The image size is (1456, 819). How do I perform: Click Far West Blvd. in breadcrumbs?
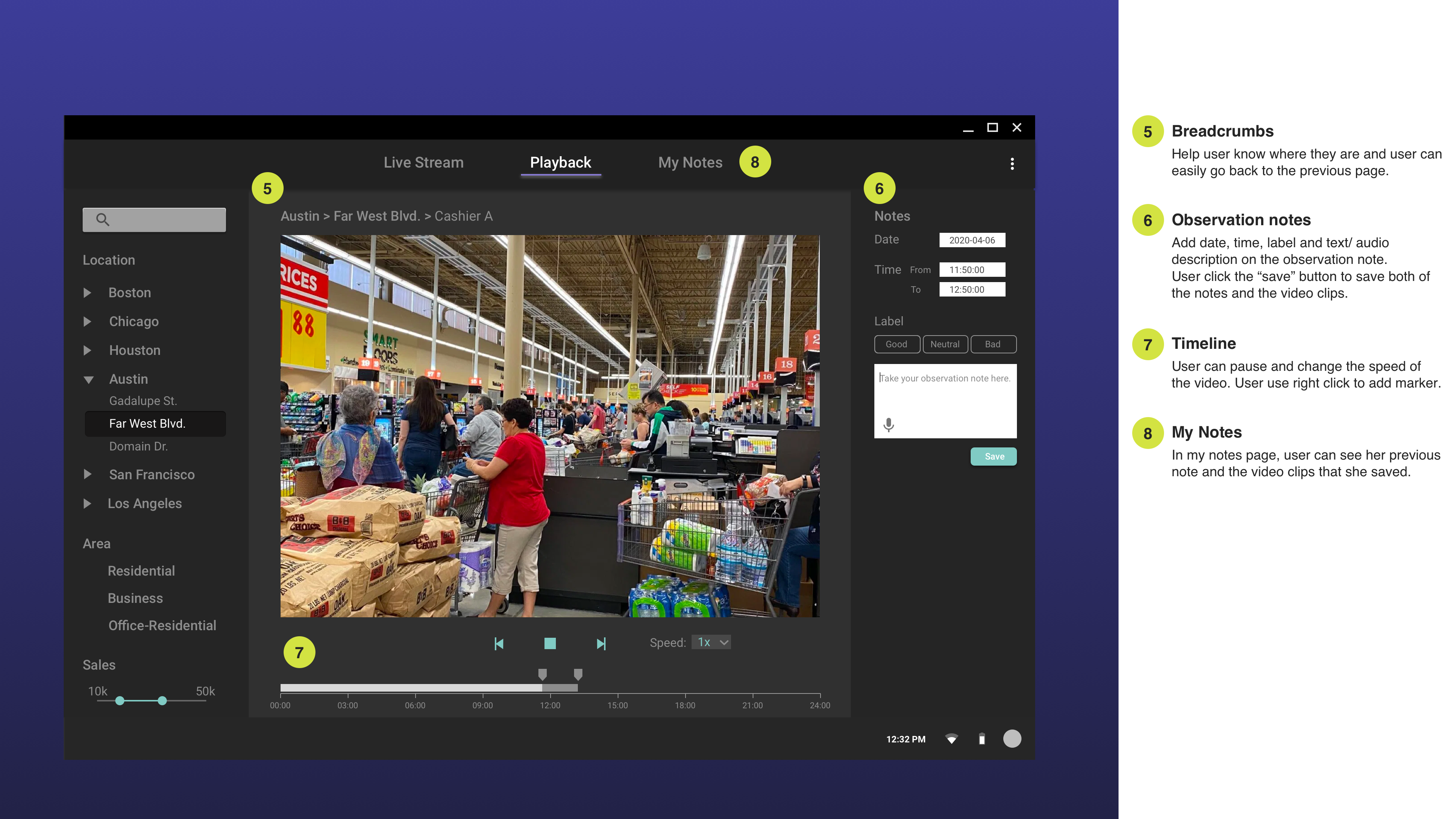[x=377, y=217]
